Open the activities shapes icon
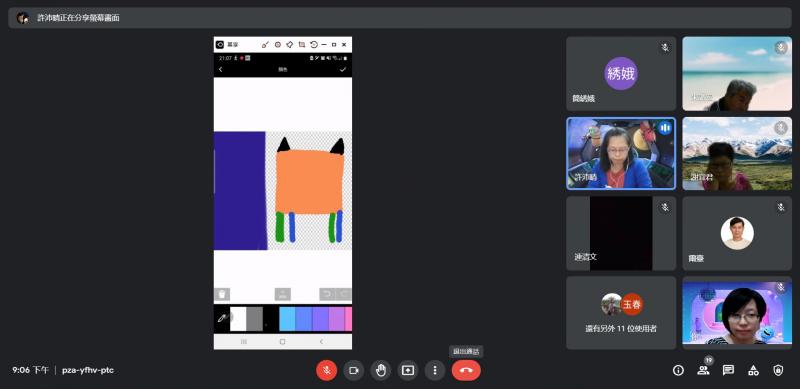 (753, 371)
